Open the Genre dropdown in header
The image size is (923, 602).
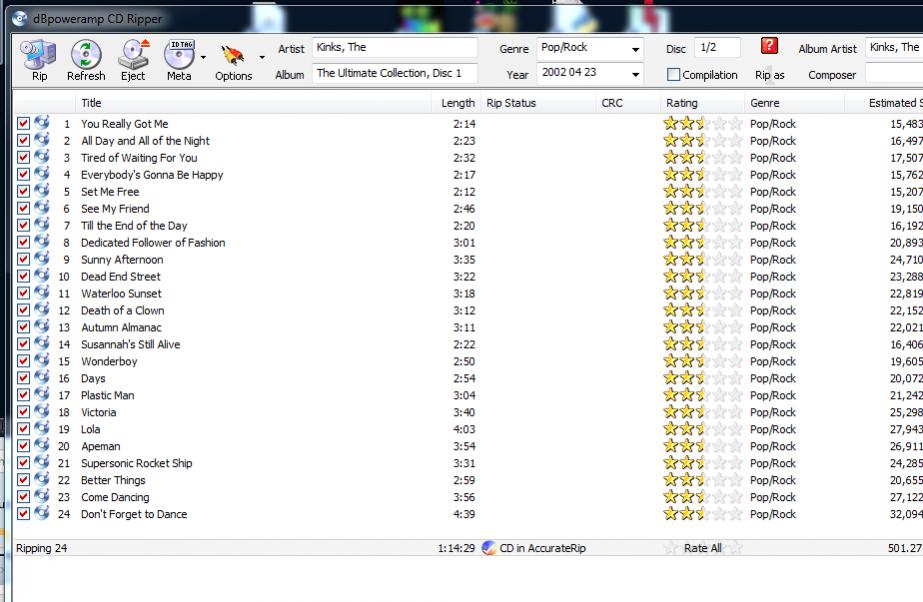coord(635,49)
